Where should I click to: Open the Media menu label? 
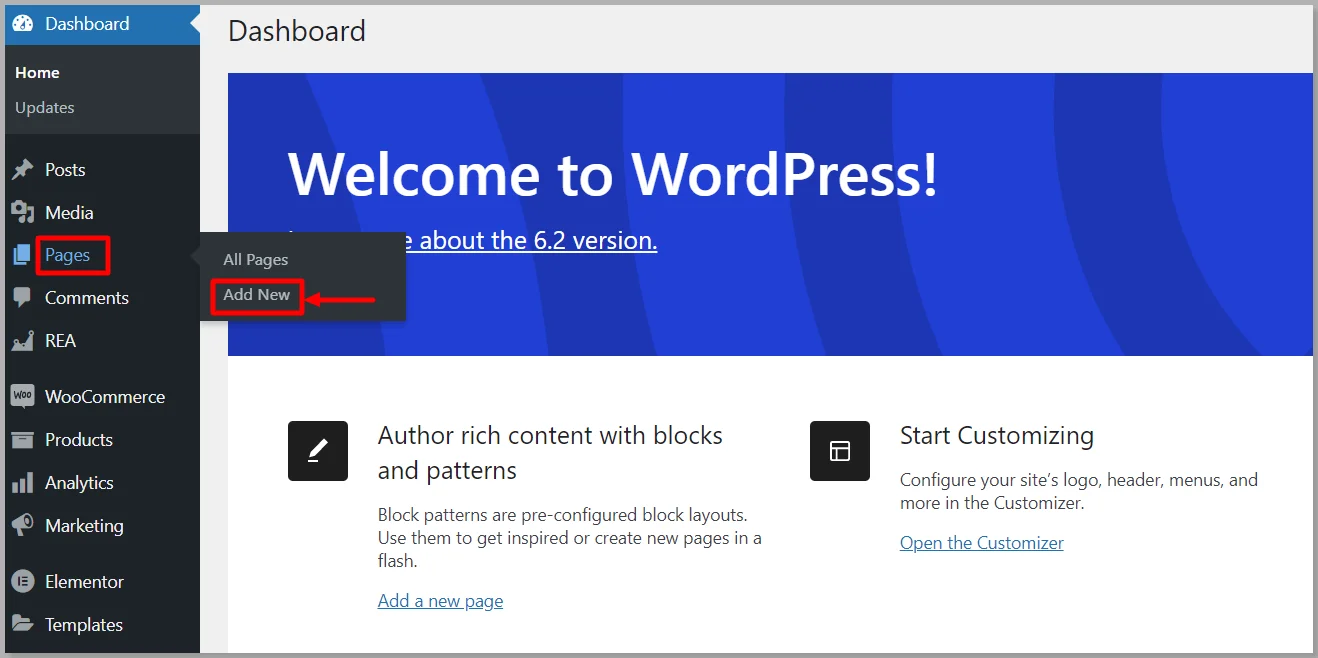(69, 212)
